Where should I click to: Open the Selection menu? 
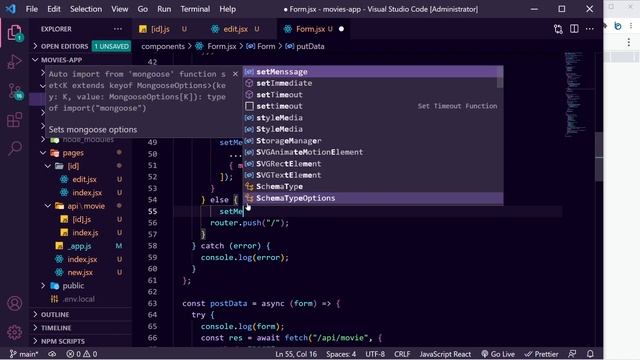click(86, 9)
